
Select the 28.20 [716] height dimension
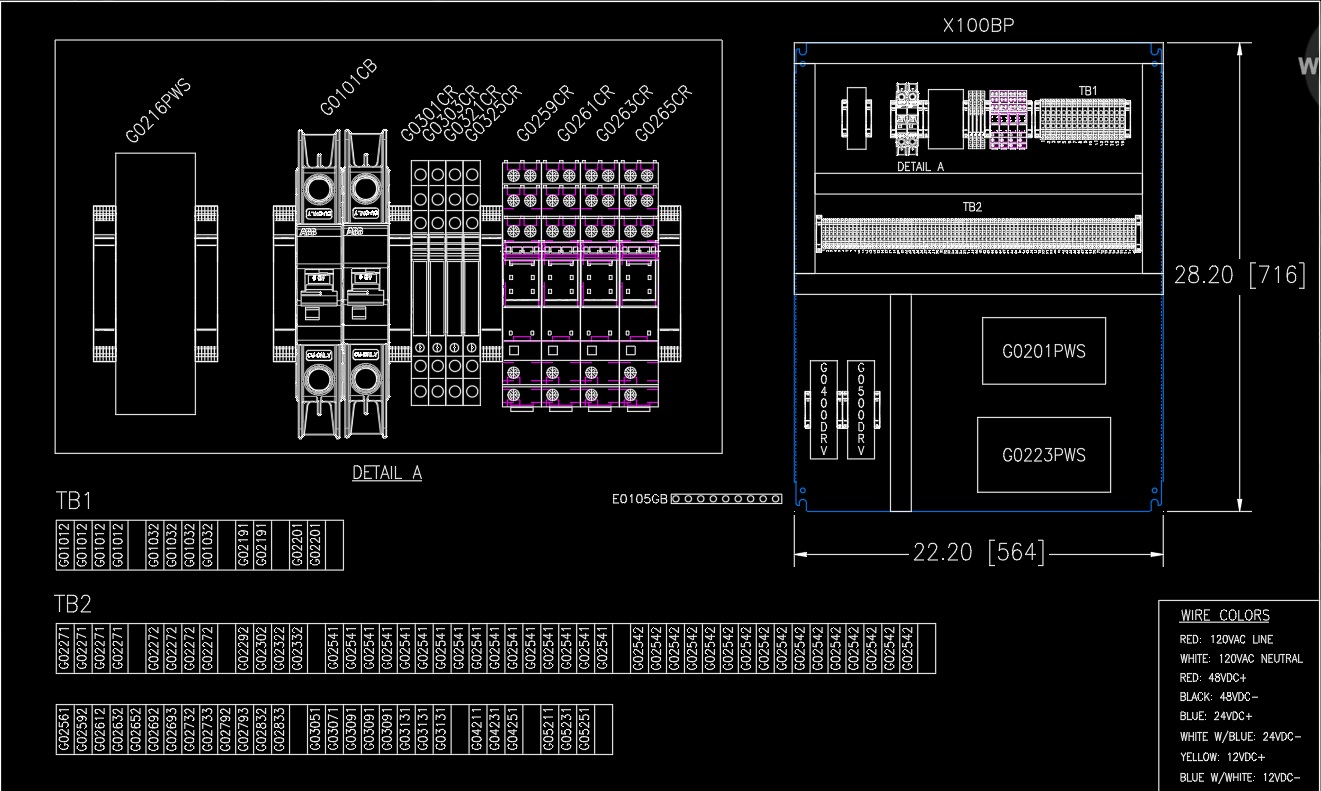1240,276
